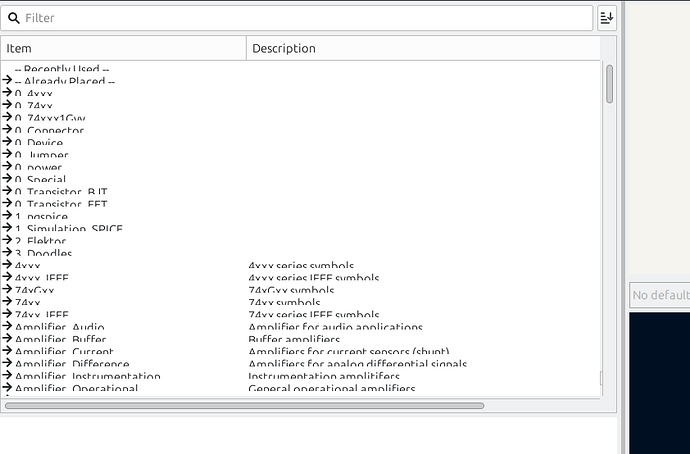Select the 0_Jumper library row
The width and height of the screenshot is (690, 454).
point(39,155)
